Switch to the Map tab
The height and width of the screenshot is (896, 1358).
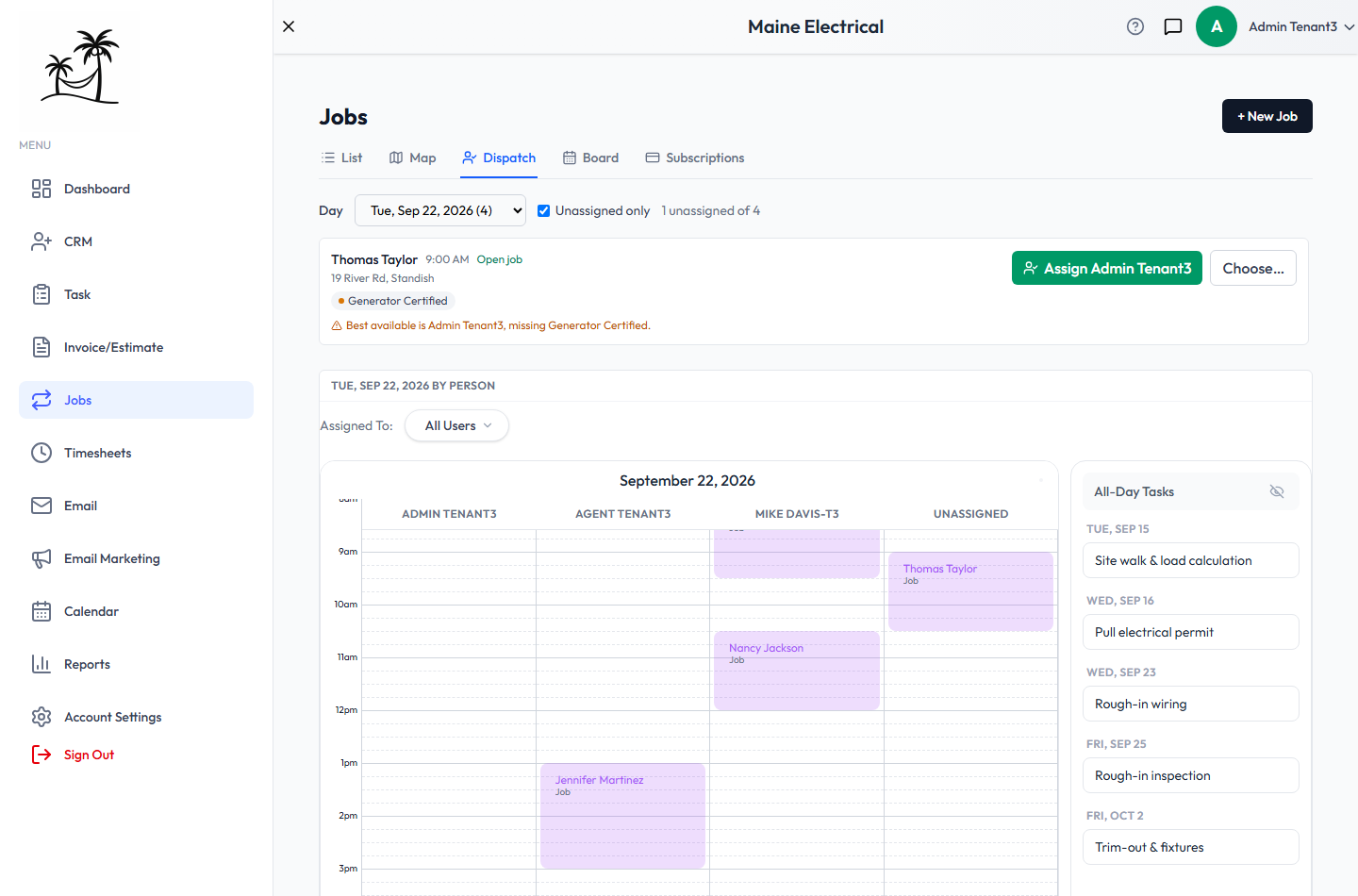pos(413,158)
